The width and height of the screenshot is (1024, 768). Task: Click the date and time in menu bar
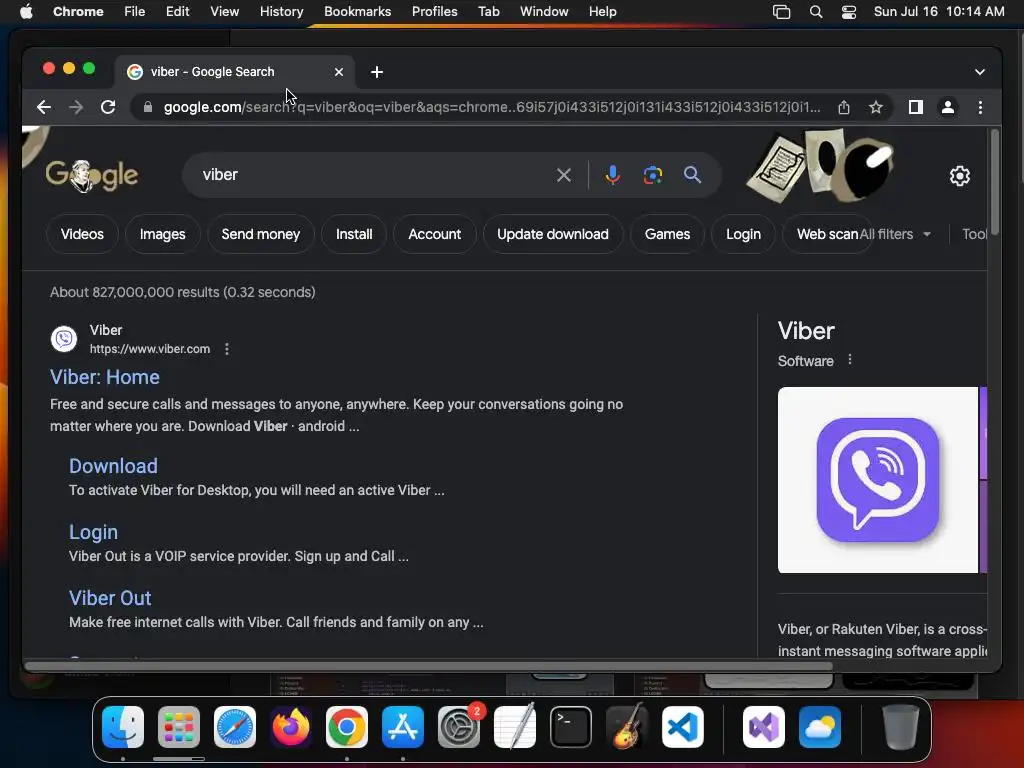[938, 12]
